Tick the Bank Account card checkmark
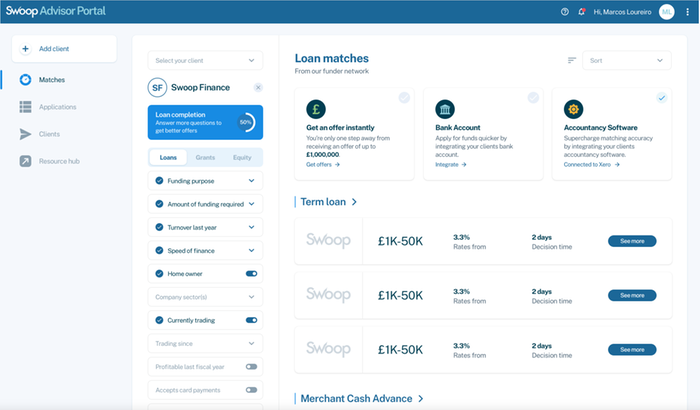This screenshot has height=410, width=700. click(533, 98)
